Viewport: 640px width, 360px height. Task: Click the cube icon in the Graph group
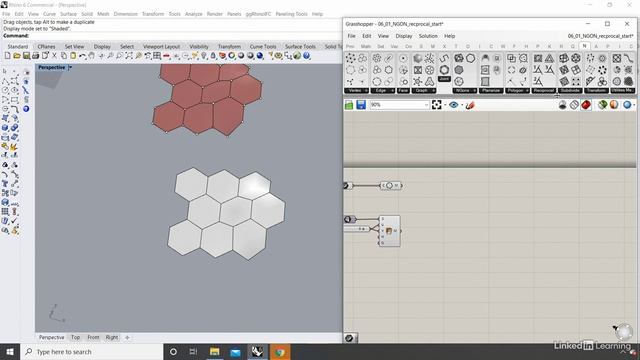[418, 58]
